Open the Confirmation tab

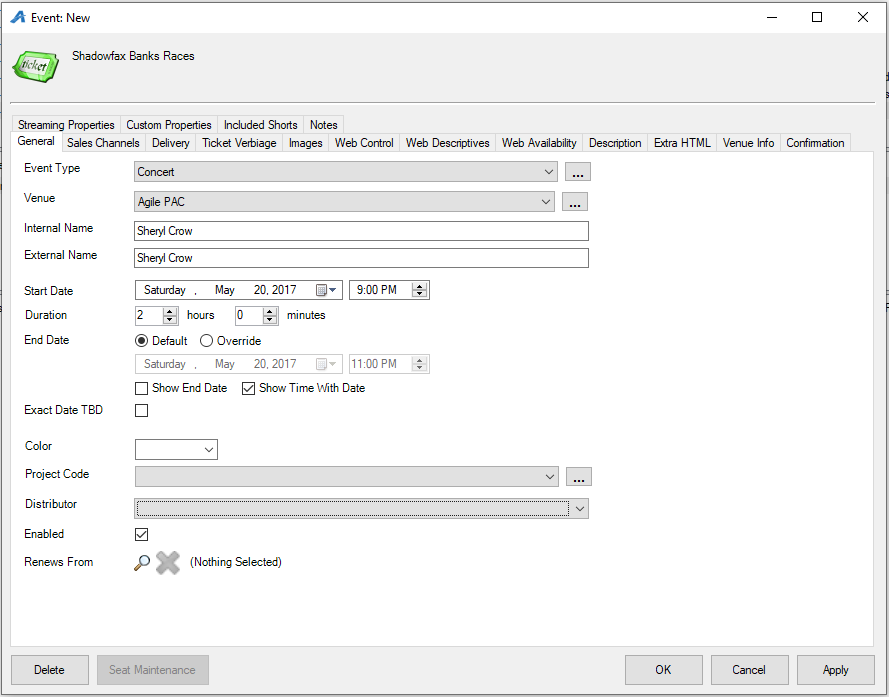point(815,143)
